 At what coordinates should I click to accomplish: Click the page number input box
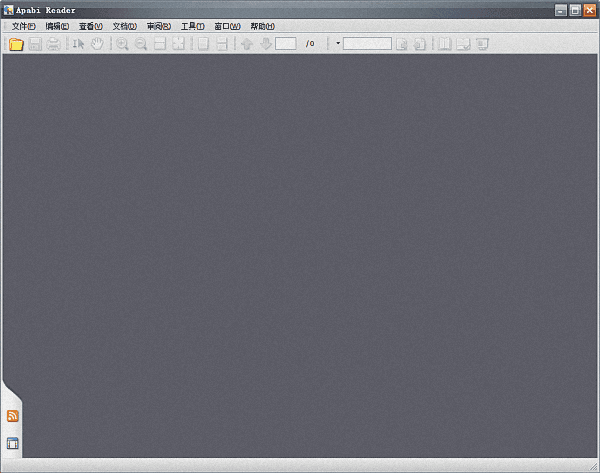286,44
